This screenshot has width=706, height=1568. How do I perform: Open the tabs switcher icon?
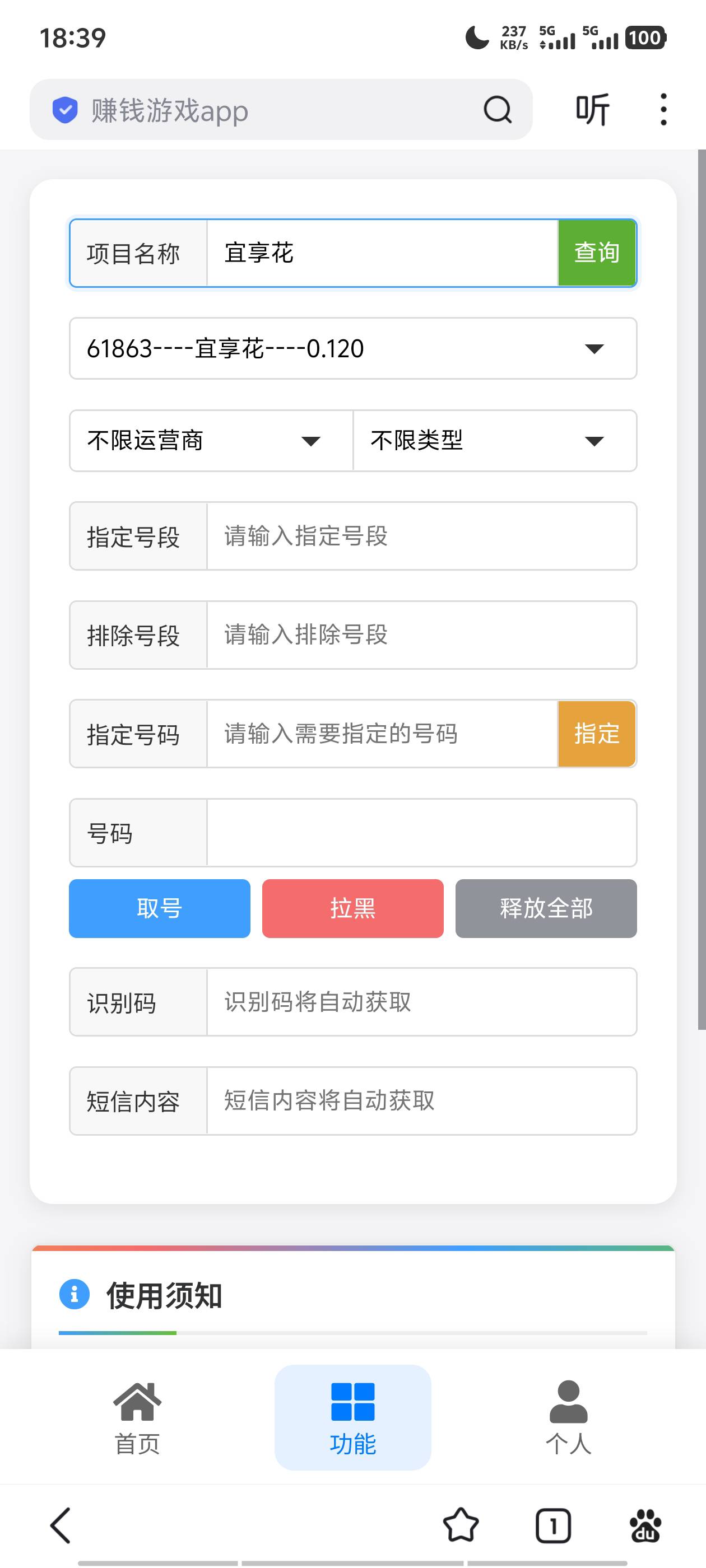[x=552, y=1525]
